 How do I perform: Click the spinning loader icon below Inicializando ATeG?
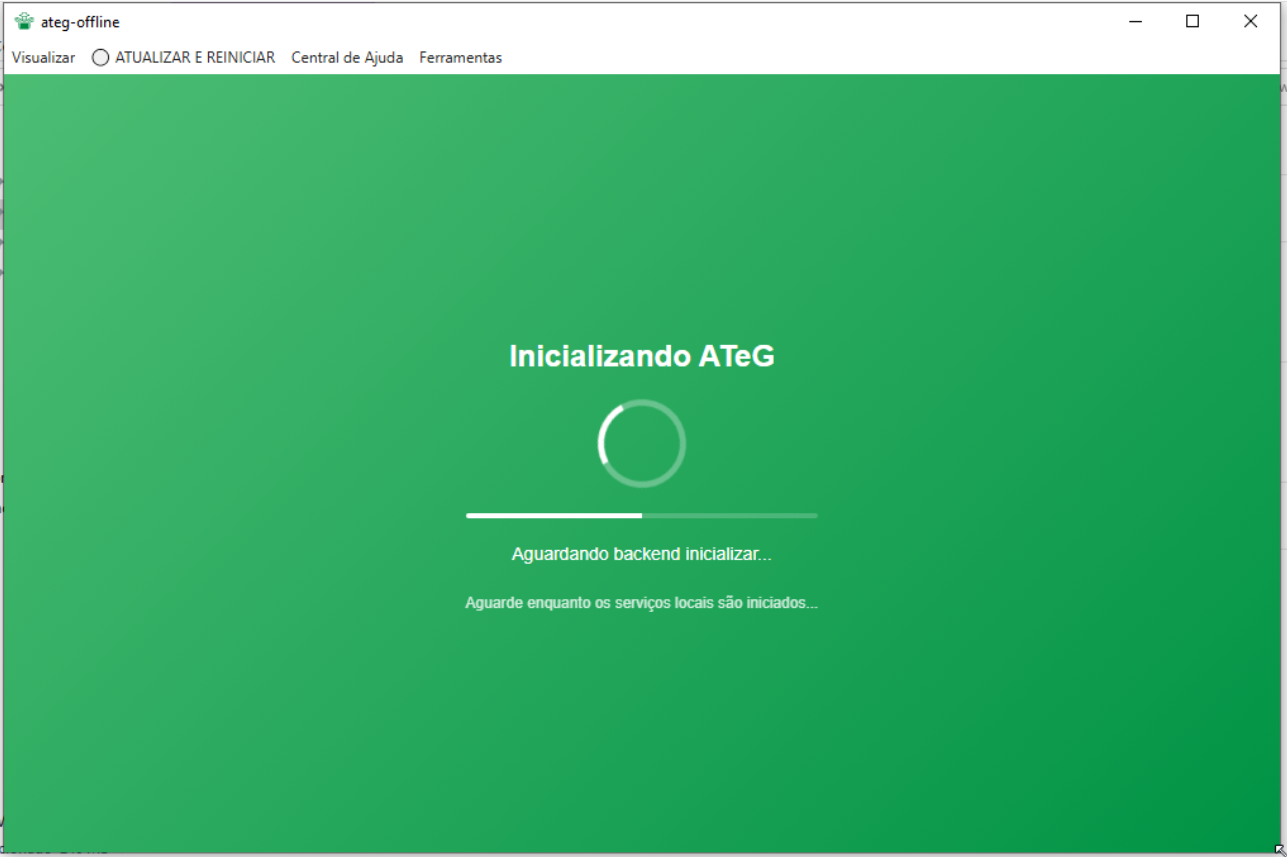(x=641, y=442)
